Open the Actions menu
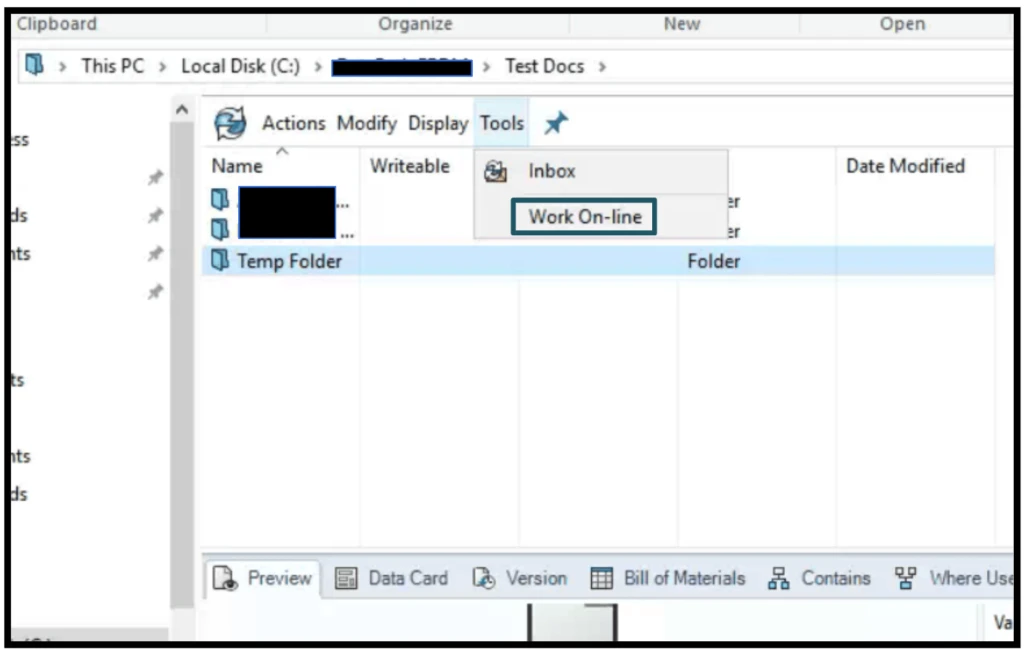 pos(293,123)
